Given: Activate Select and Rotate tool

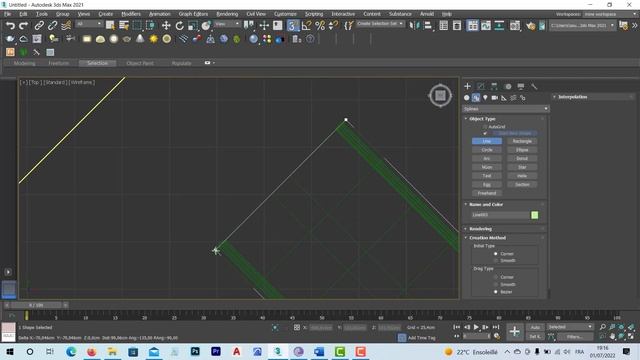Looking at the screenshot, I should click(179, 26).
